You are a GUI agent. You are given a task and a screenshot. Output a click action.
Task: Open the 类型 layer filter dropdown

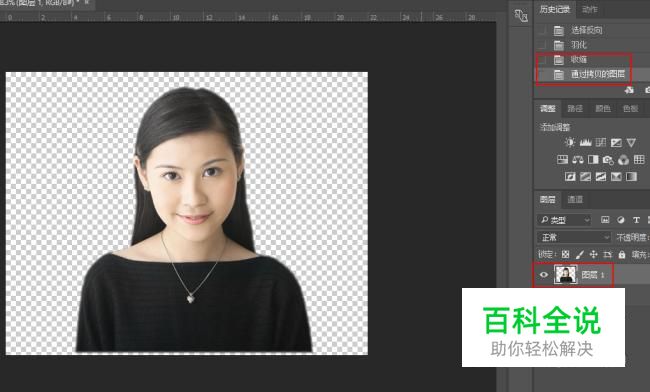564,220
